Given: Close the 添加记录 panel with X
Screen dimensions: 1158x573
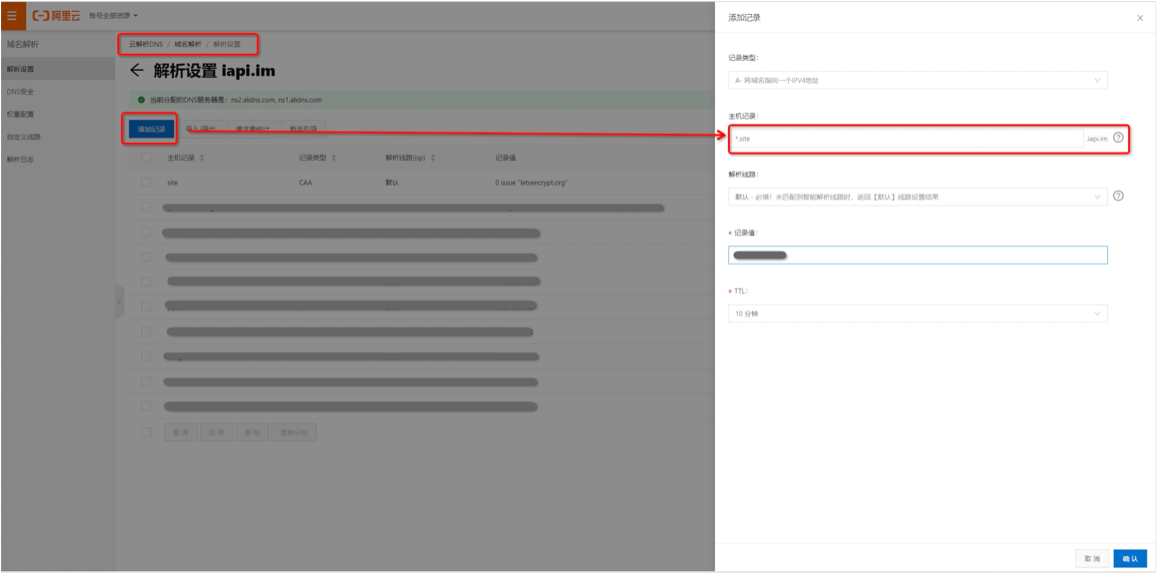Looking at the screenshot, I should [x=1140, y=18].
